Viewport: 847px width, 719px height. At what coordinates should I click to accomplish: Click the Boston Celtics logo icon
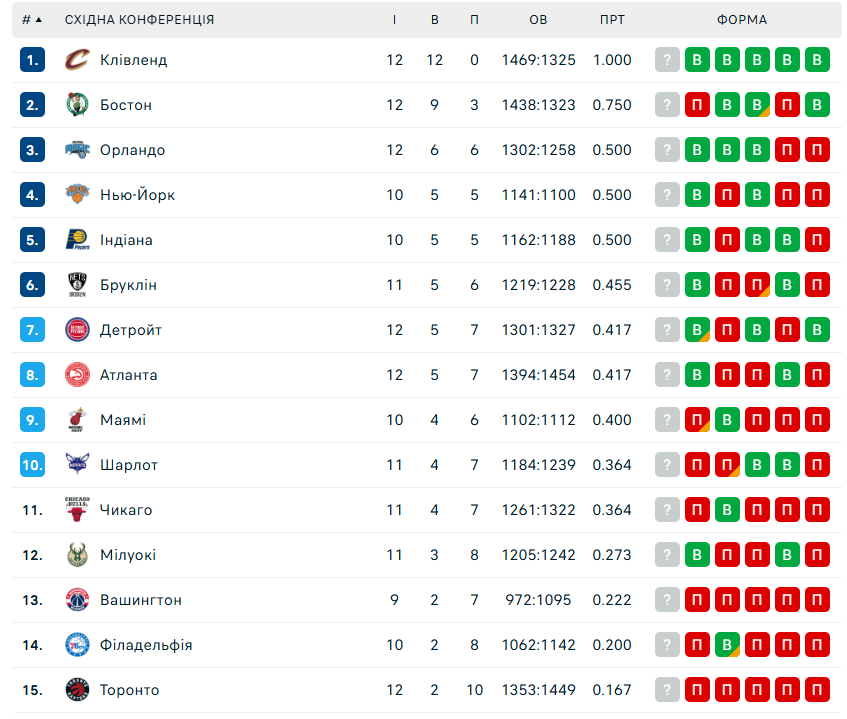(x=77, y=105)
